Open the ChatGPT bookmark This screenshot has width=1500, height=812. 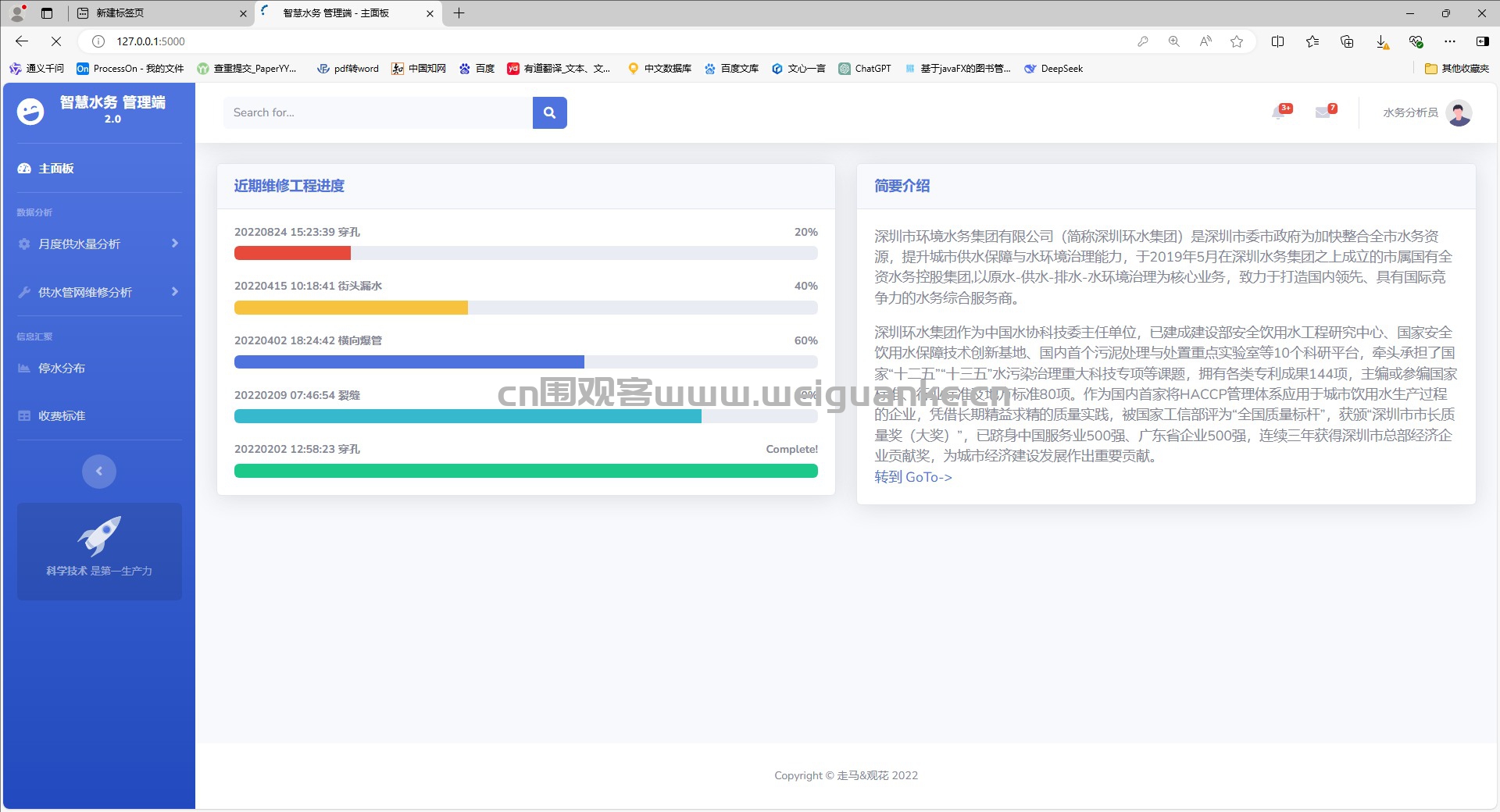(x=865, y=69)
